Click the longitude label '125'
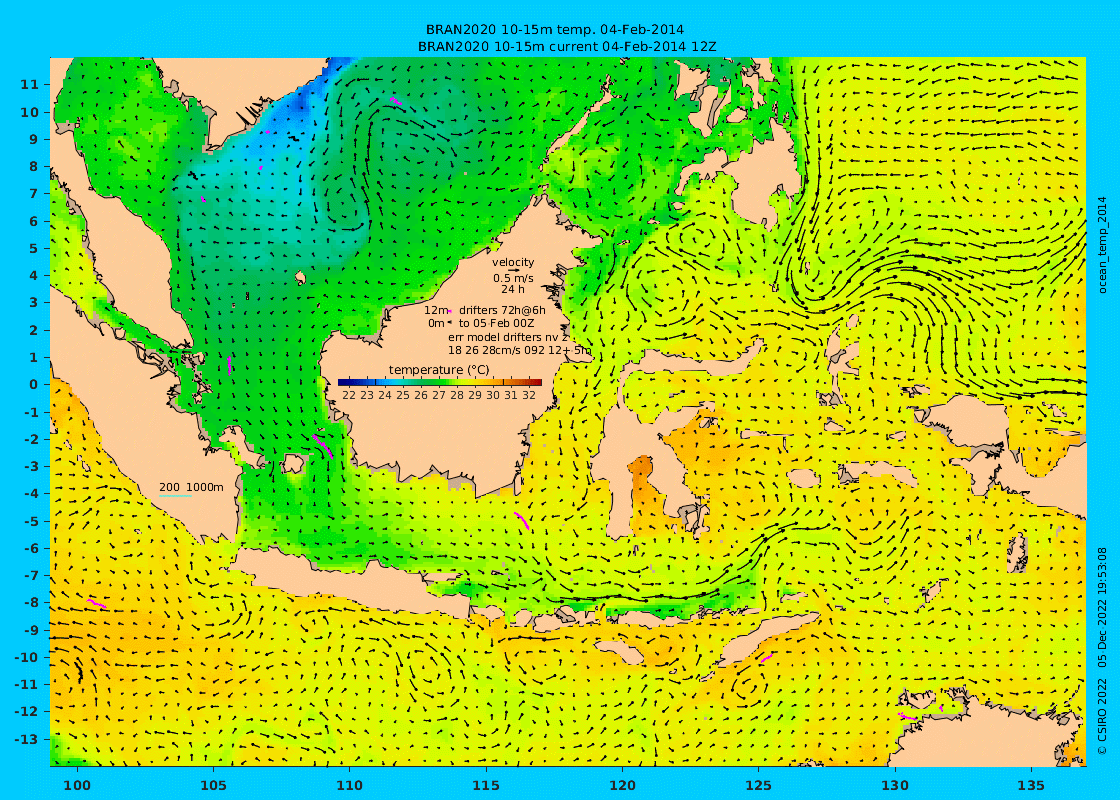 (x=759, y=784)
